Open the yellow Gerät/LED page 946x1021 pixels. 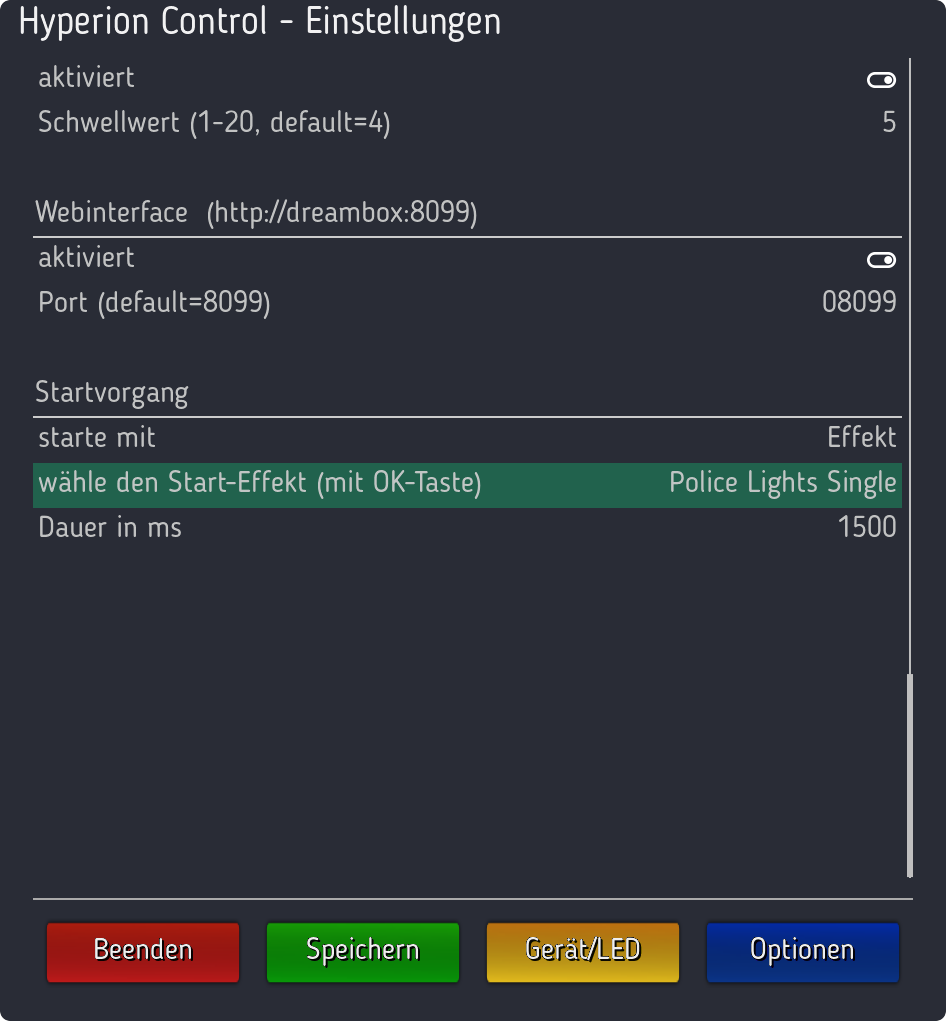(583, 951)
